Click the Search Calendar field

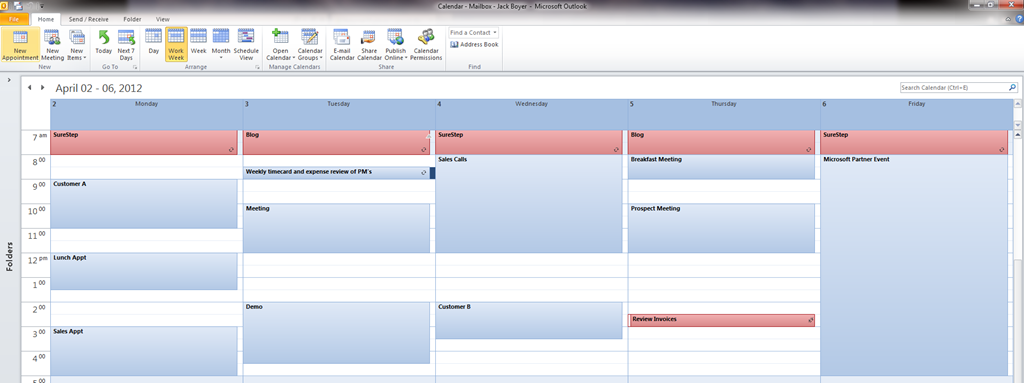pyautogui.click(x=958, y=87)
